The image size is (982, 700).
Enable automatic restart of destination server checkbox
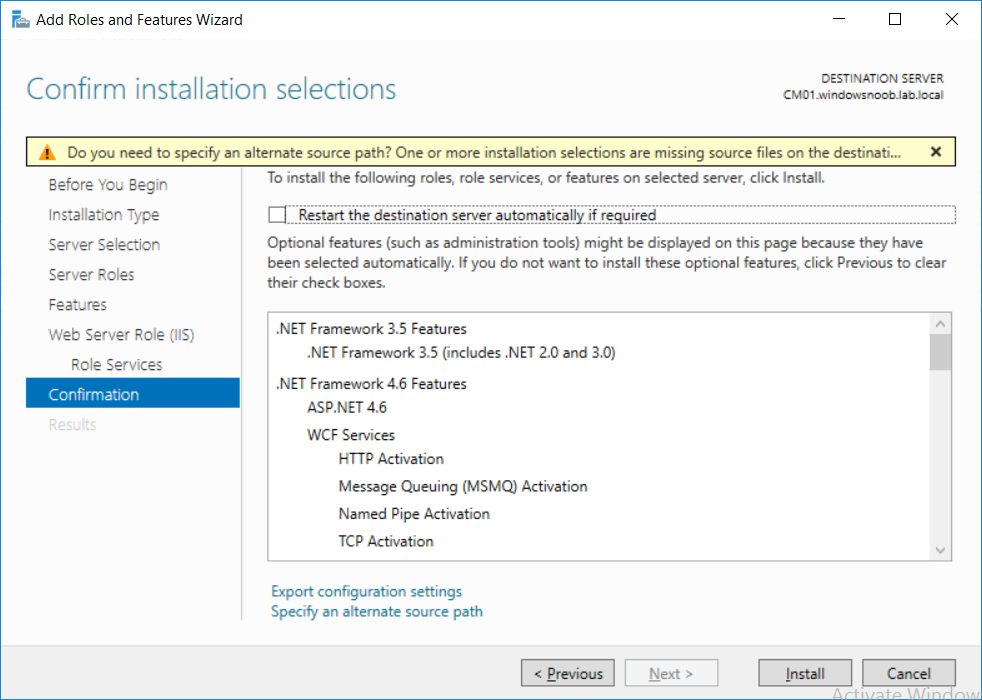277,215
